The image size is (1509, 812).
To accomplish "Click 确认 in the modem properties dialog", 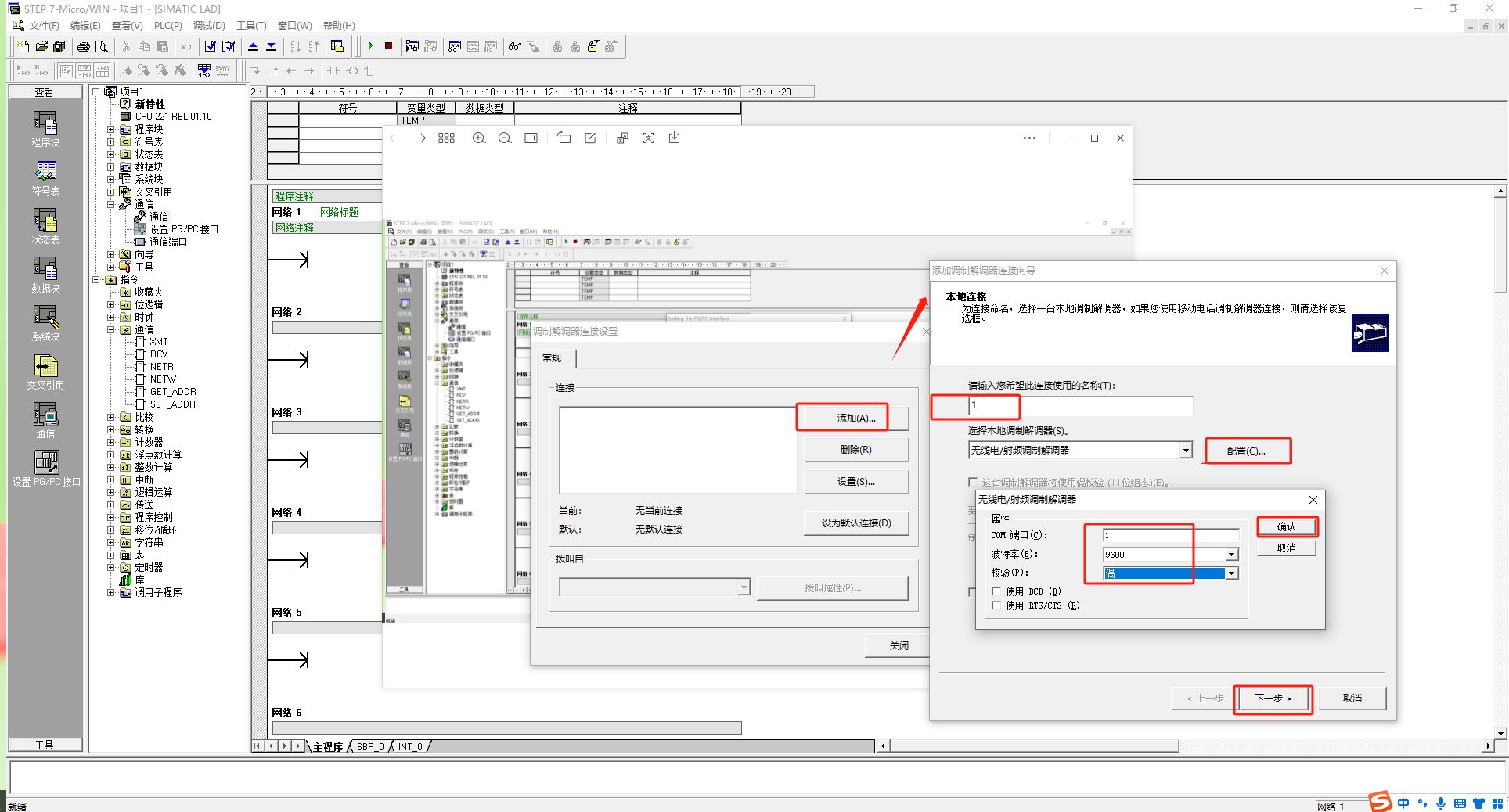I will click(x=1286, y=526).
